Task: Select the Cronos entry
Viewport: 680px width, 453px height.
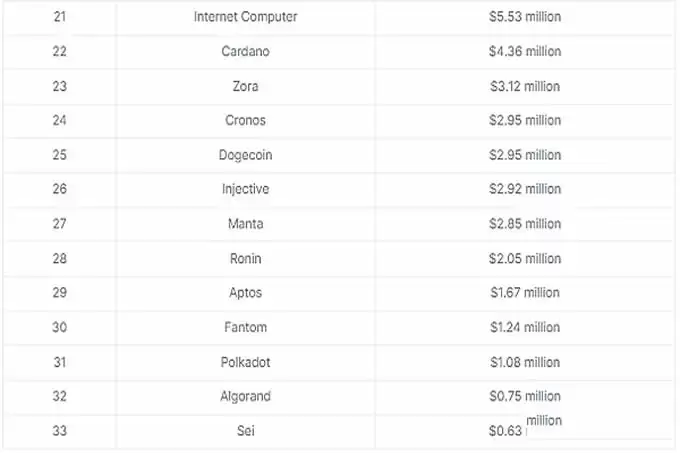Action: tap(245, 120)
